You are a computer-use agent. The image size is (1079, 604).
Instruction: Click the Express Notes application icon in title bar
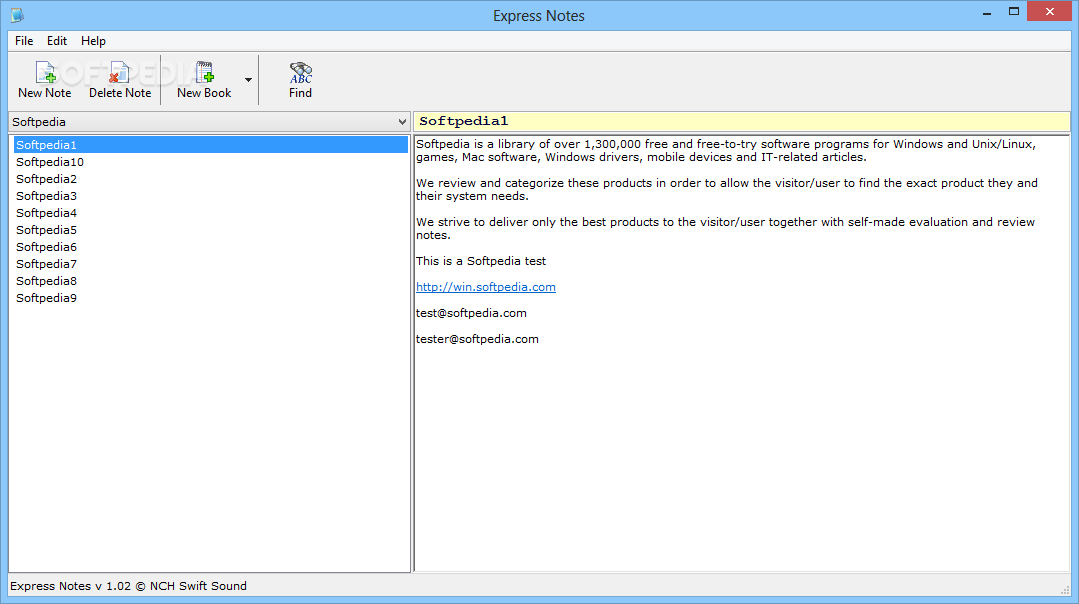coord(17,15)
